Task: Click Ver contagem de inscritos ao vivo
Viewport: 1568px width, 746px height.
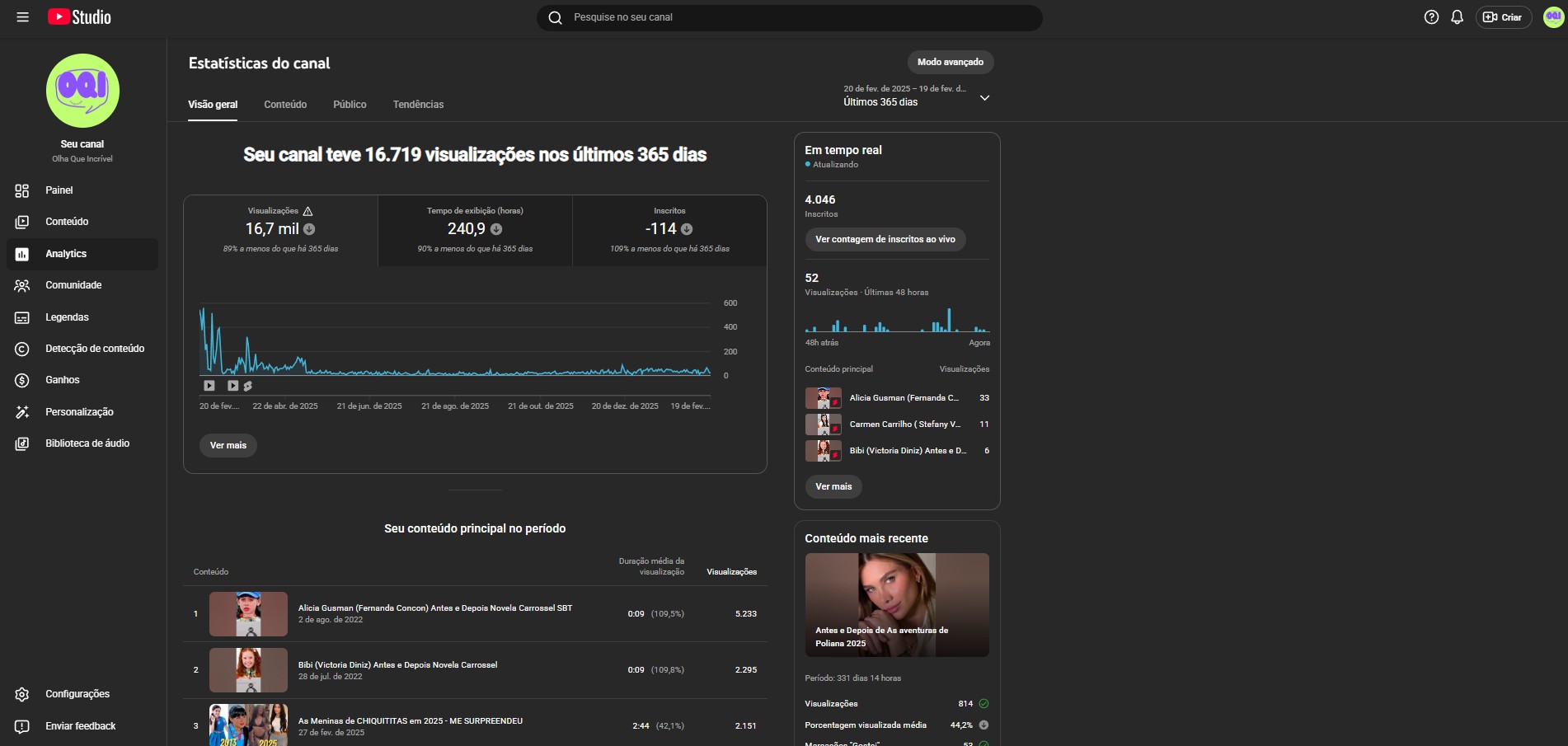Action: pyautogui.click(x=885, y=239)
